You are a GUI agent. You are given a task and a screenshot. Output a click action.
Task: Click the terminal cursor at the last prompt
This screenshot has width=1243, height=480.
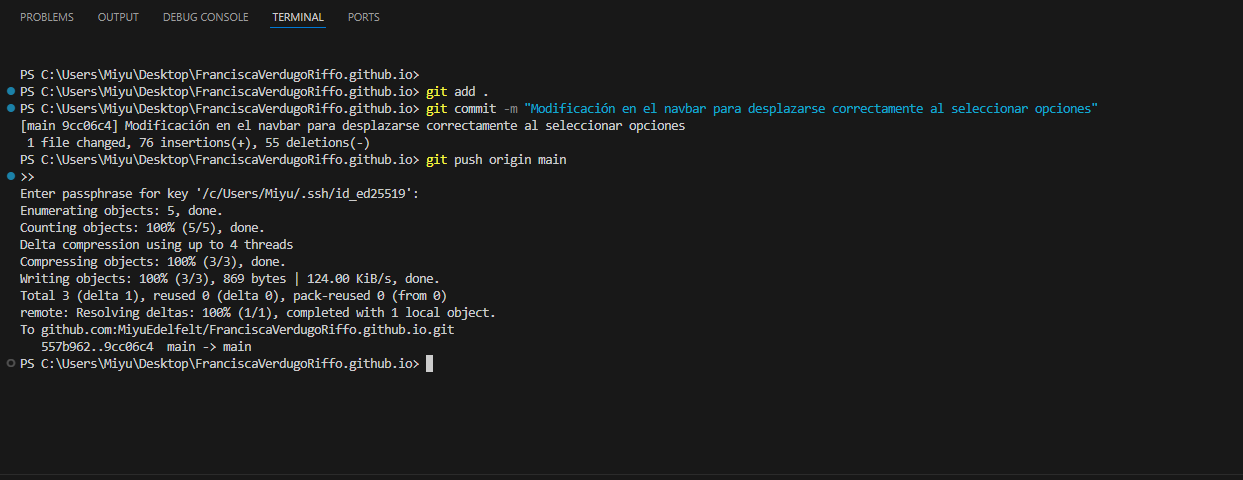click(x=429, y=364)
